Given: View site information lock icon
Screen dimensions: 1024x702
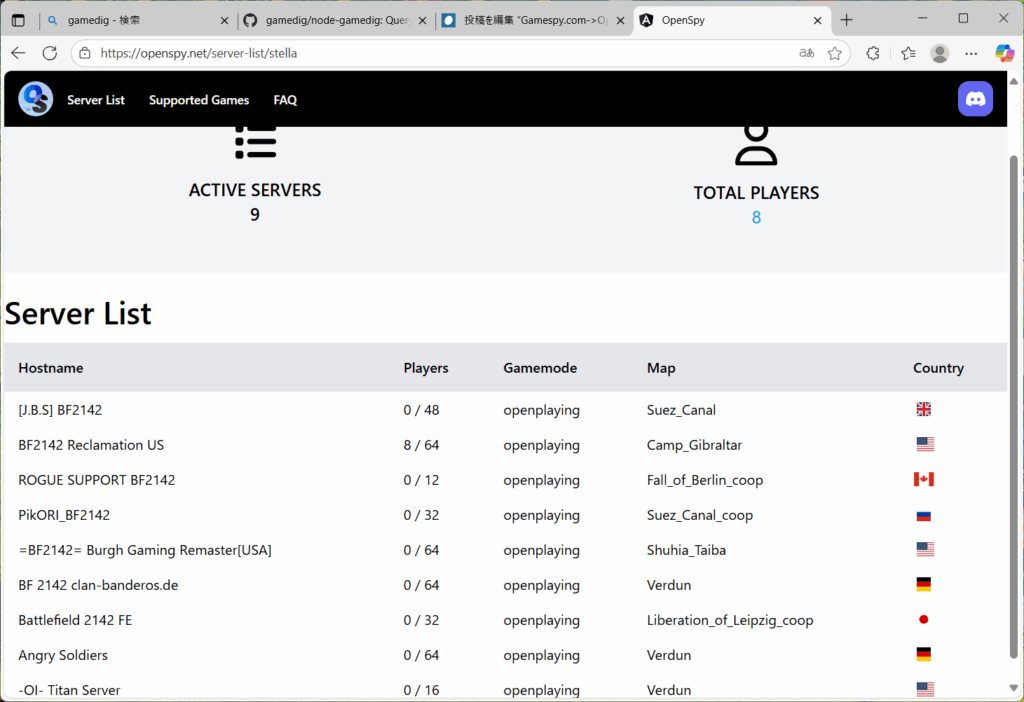Looking at the screenshot, I should click(x=85, y=54).
